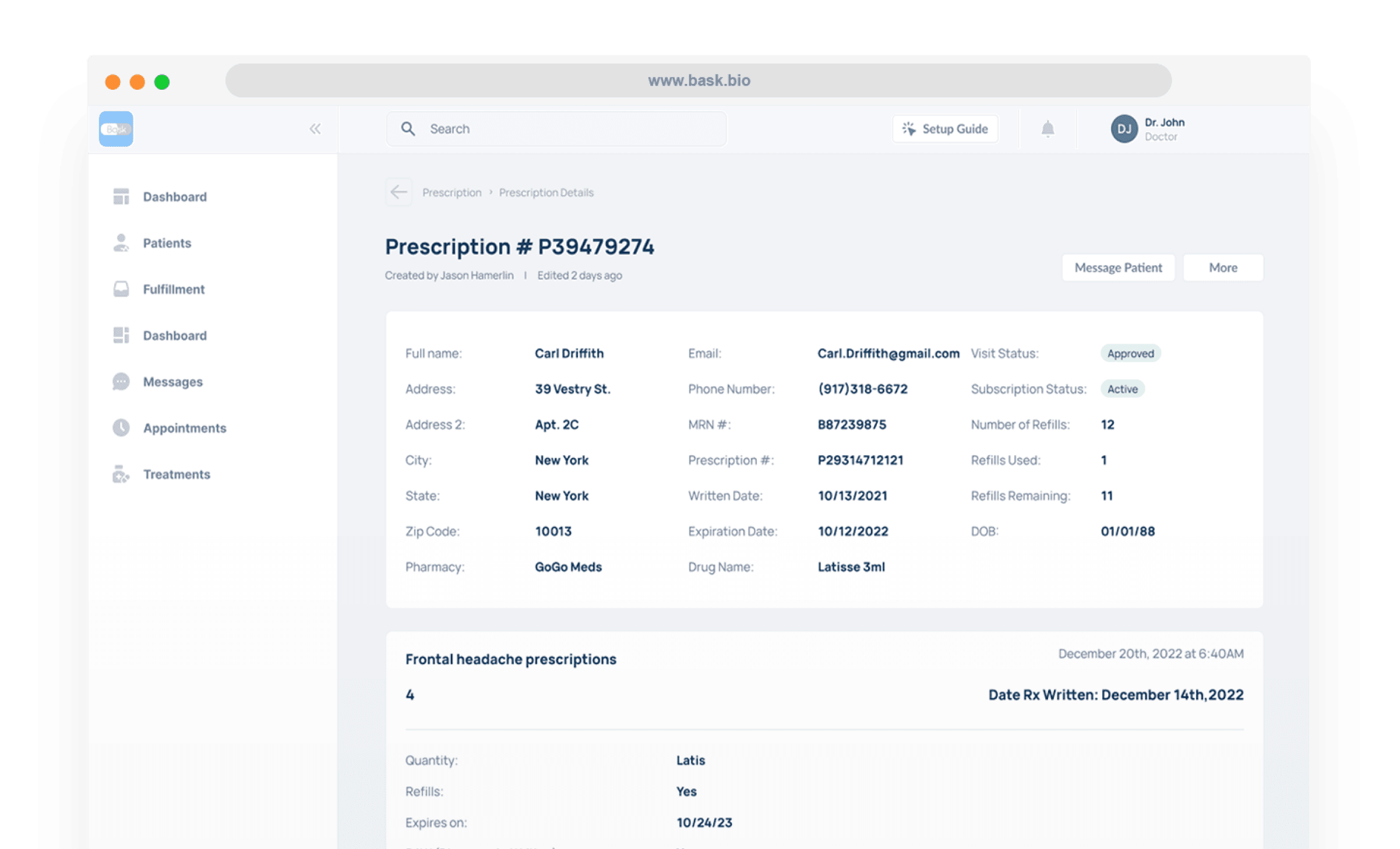Click the Messages chat bubble icon

tap(121, 382)
